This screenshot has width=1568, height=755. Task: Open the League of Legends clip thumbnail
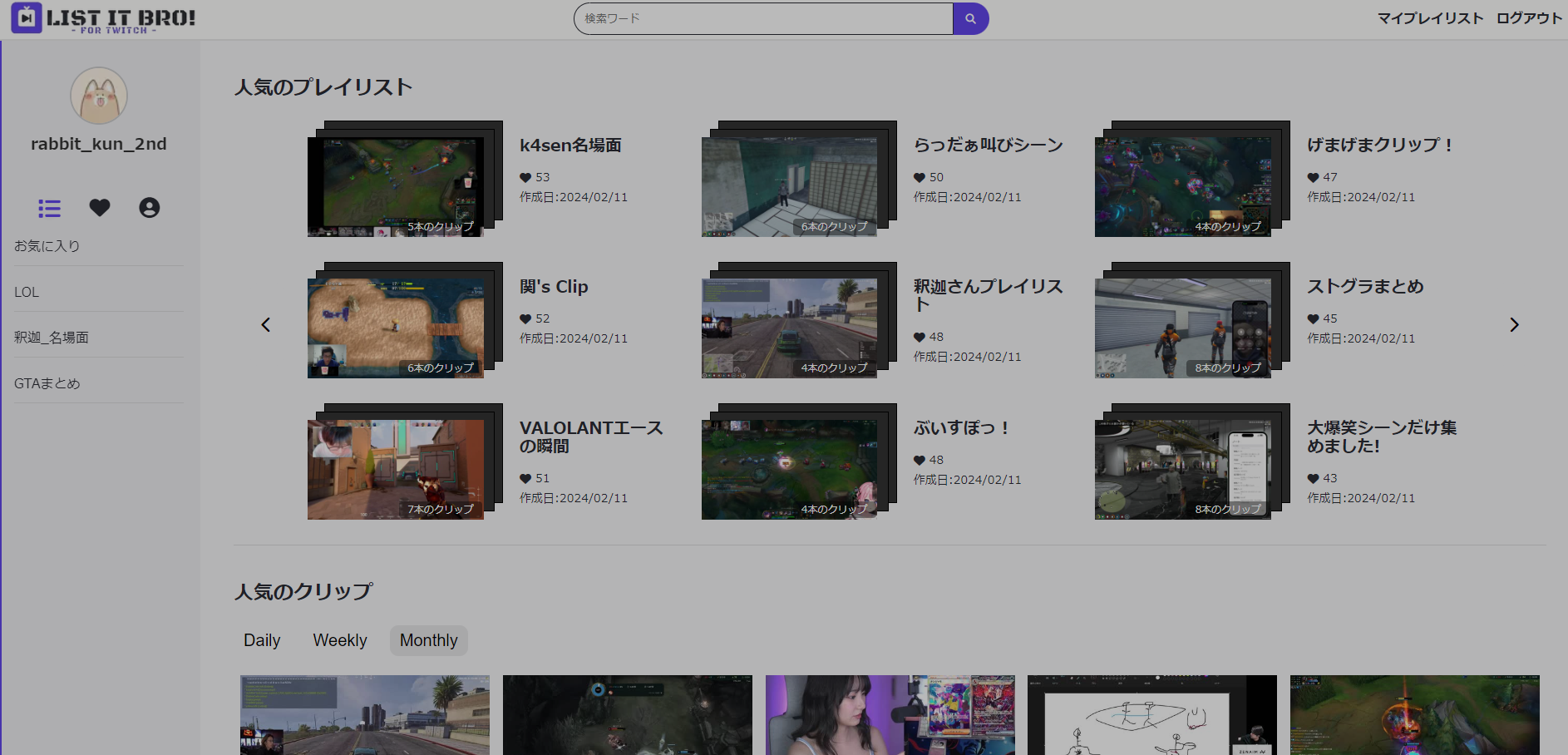(1415, 715)
